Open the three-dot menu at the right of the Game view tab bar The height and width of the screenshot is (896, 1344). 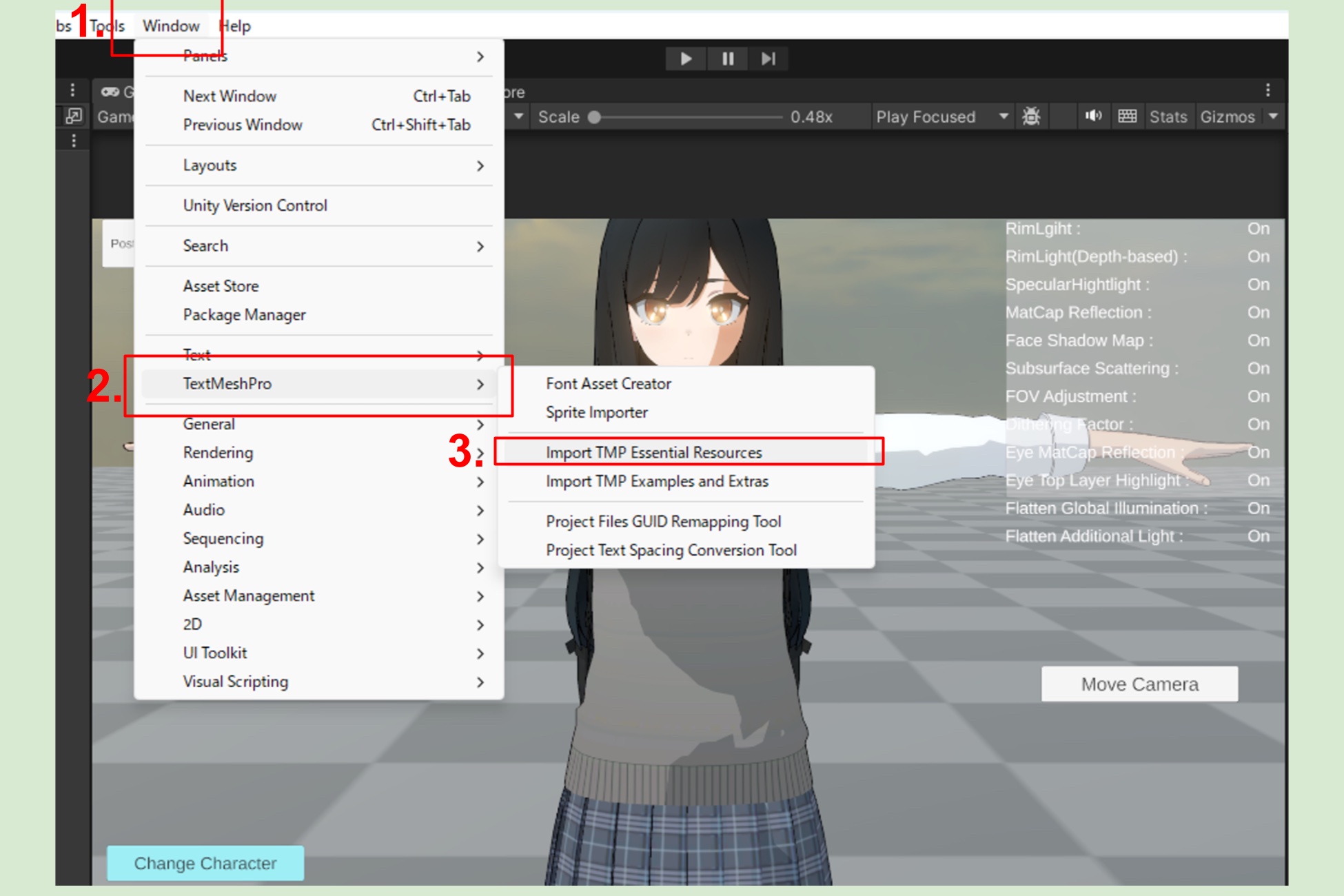point(1267,90)
